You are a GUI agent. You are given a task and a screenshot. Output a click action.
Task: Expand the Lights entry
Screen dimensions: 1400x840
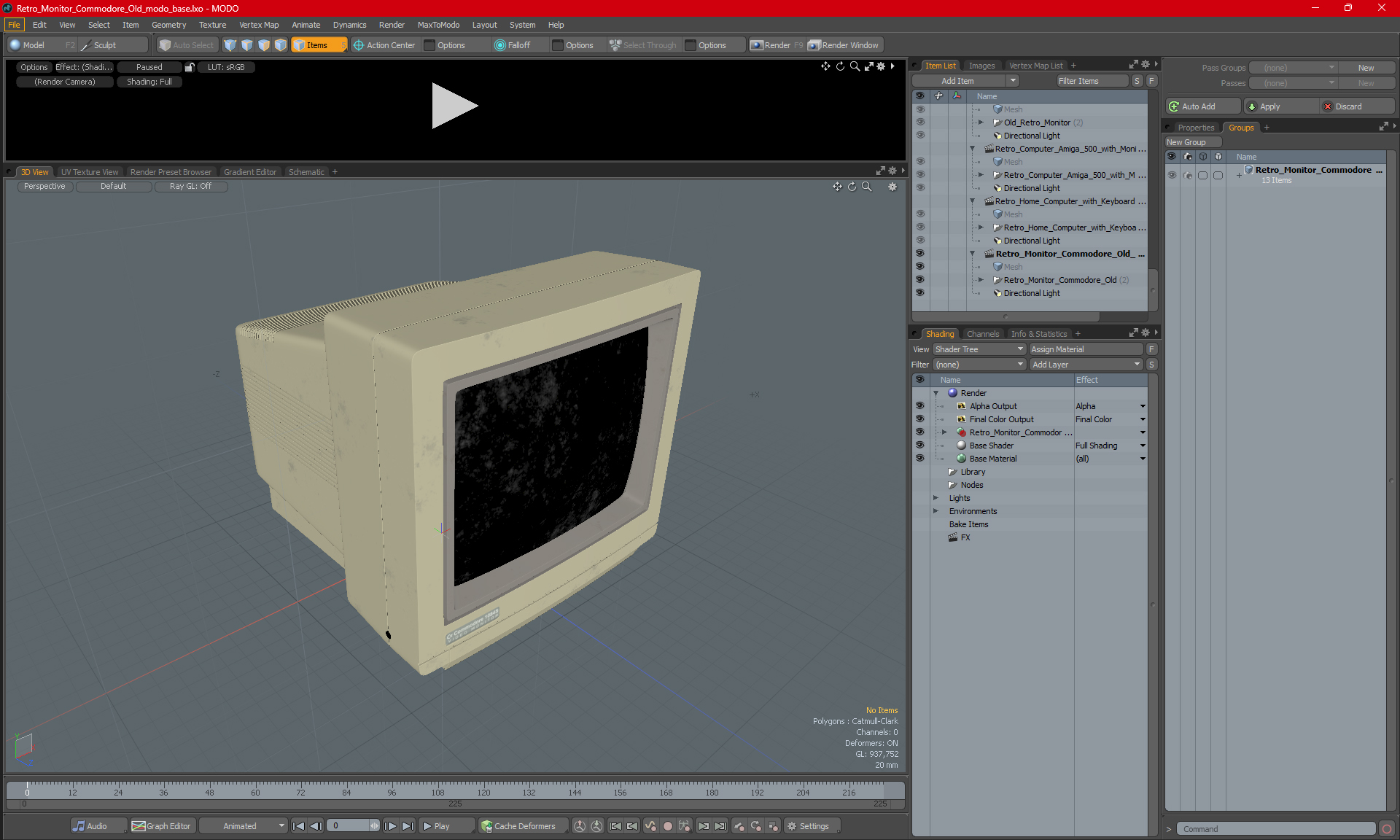coord(936,498)
